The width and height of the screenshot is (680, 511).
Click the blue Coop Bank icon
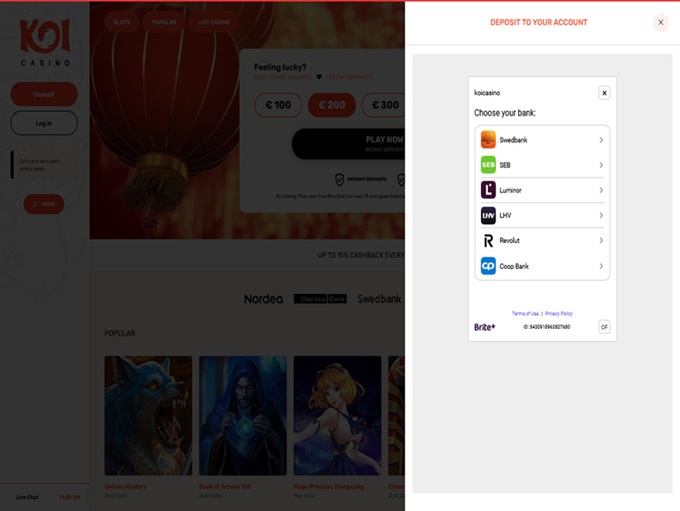coord(488,266)
